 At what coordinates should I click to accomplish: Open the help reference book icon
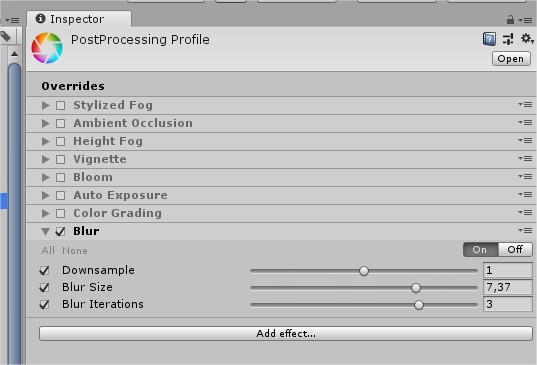click(x=489, y=39)
